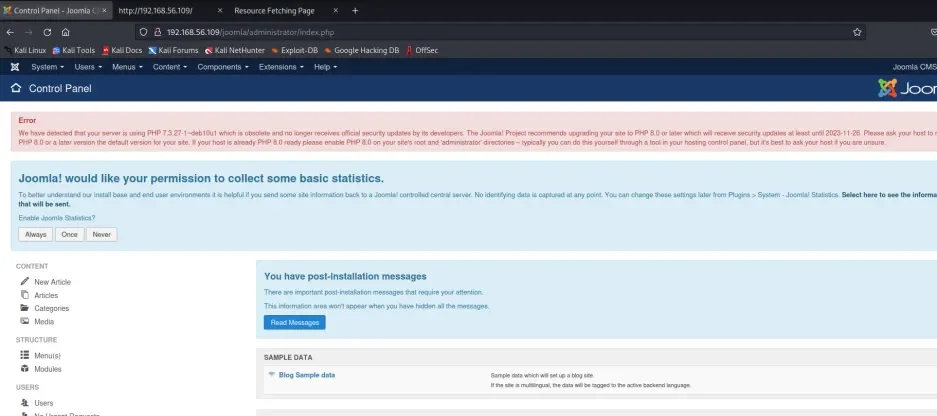937x416 pixels.
Task: Open the Components dropdown menu
Action: click(222, 67)
